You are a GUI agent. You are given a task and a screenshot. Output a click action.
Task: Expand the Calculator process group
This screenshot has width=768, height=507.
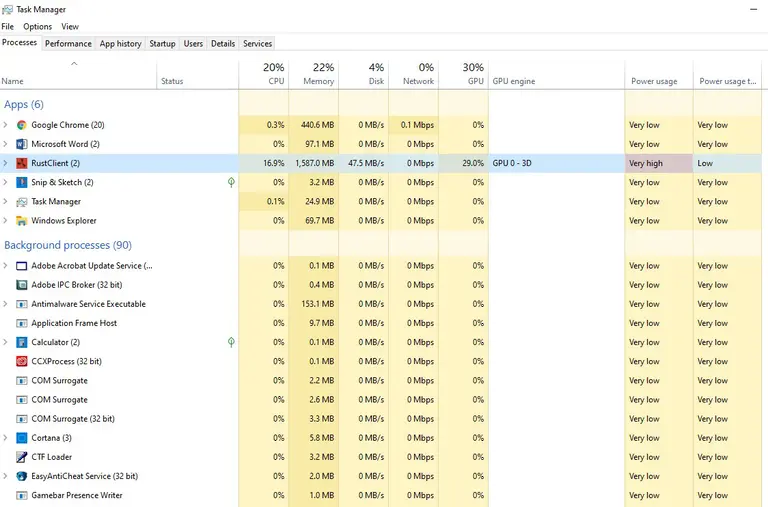5,342
